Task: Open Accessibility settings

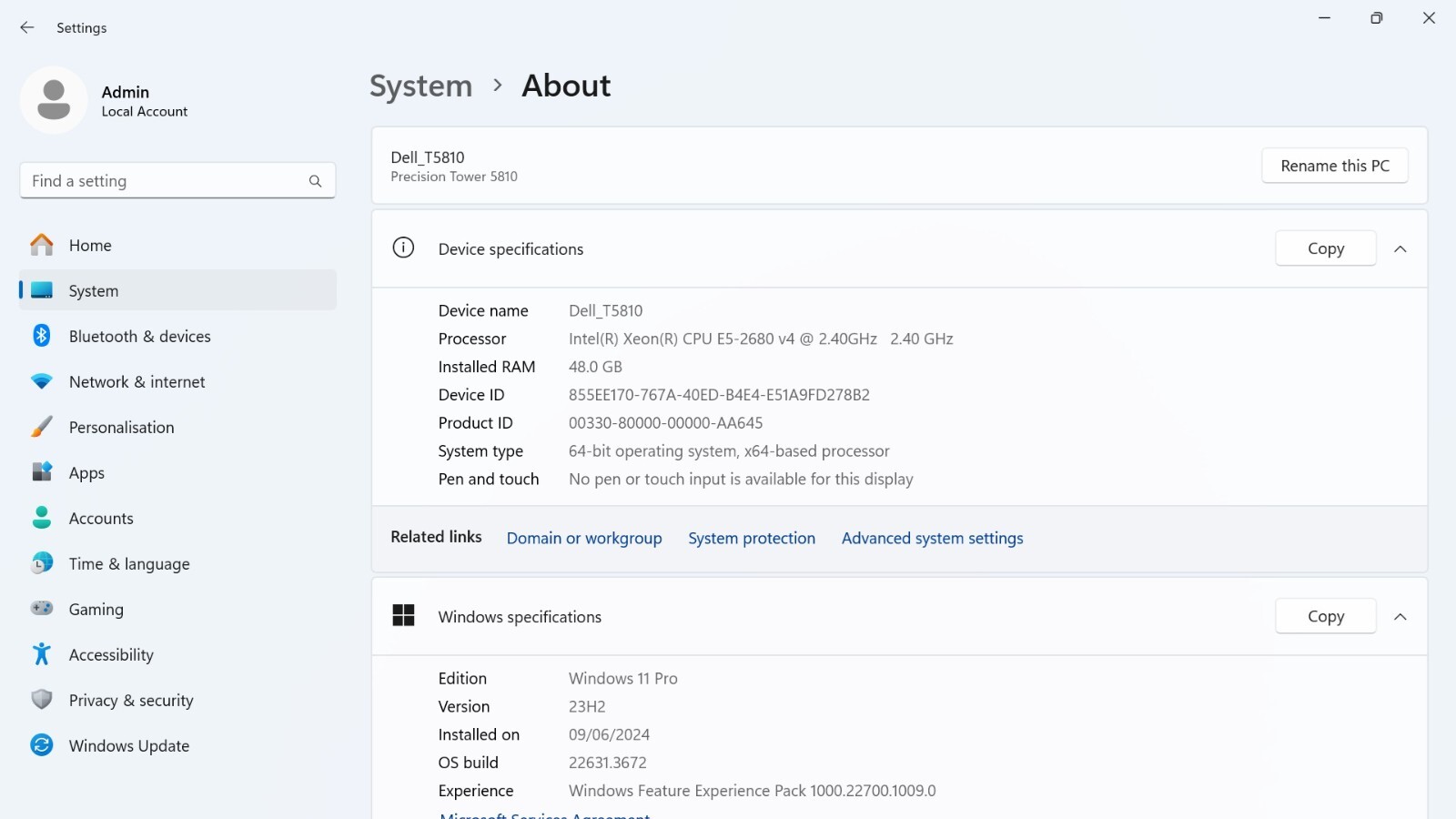Action: [177, 654]
